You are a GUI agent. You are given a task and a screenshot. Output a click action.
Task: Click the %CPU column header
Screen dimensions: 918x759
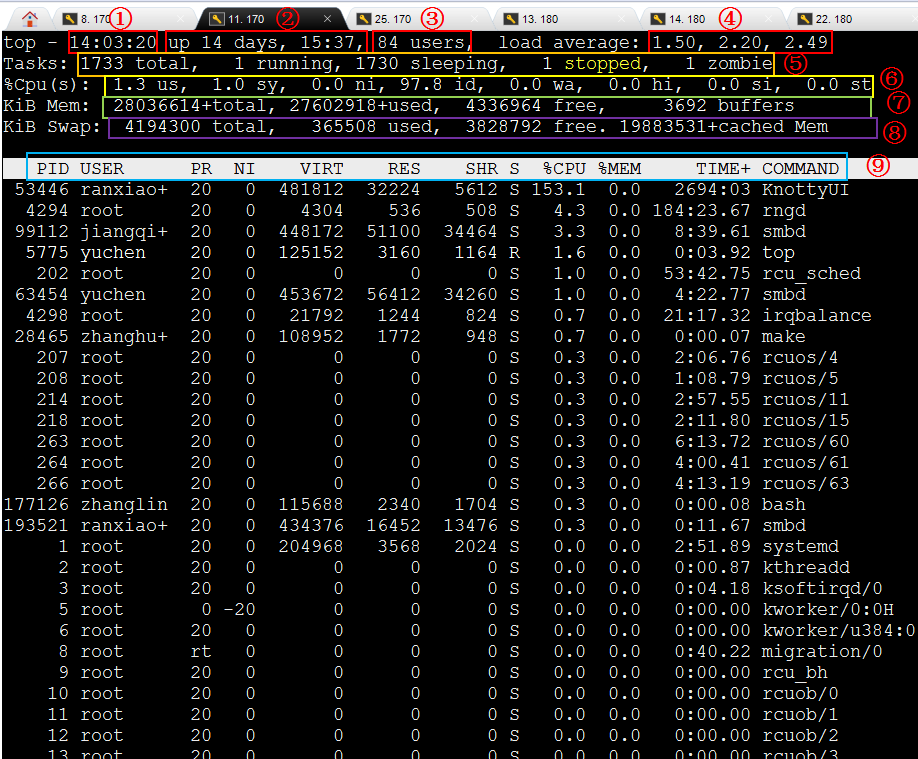pos(564,168)
